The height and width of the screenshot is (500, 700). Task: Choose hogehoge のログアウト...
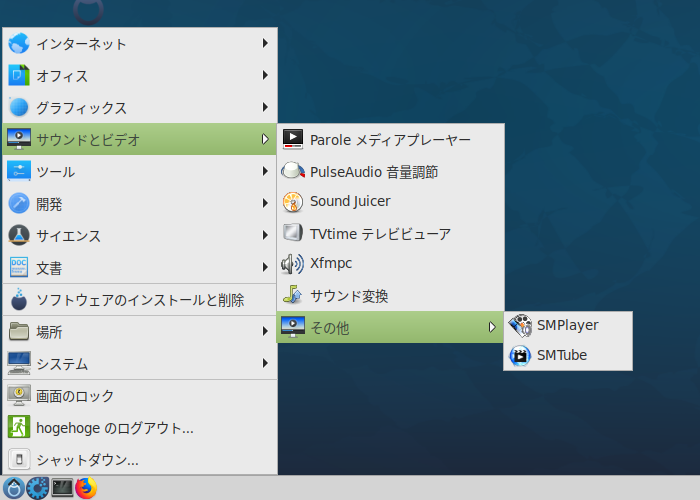[x=140, y=428]
